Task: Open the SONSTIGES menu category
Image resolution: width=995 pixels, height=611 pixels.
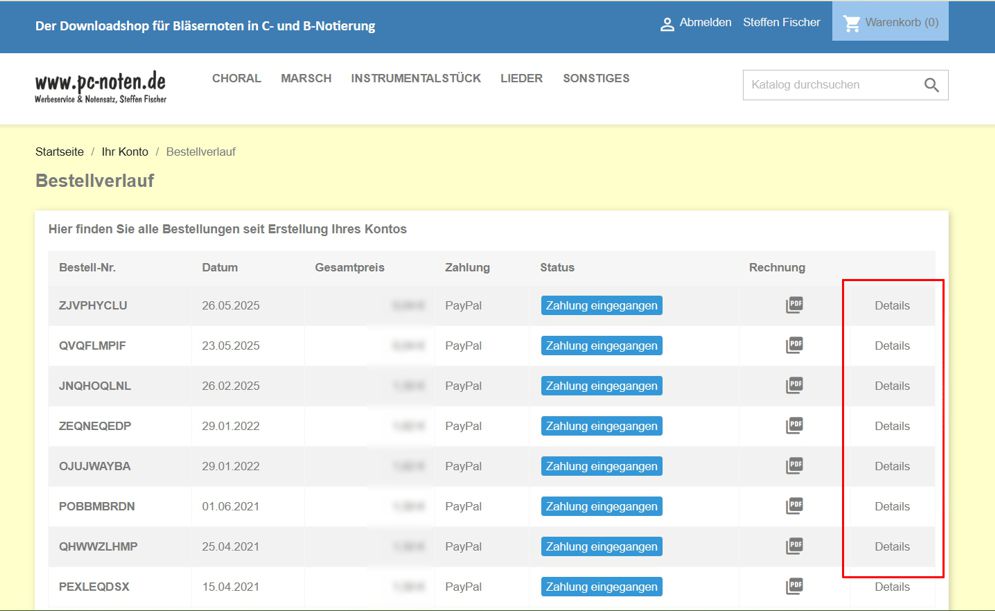Action: 596,78
